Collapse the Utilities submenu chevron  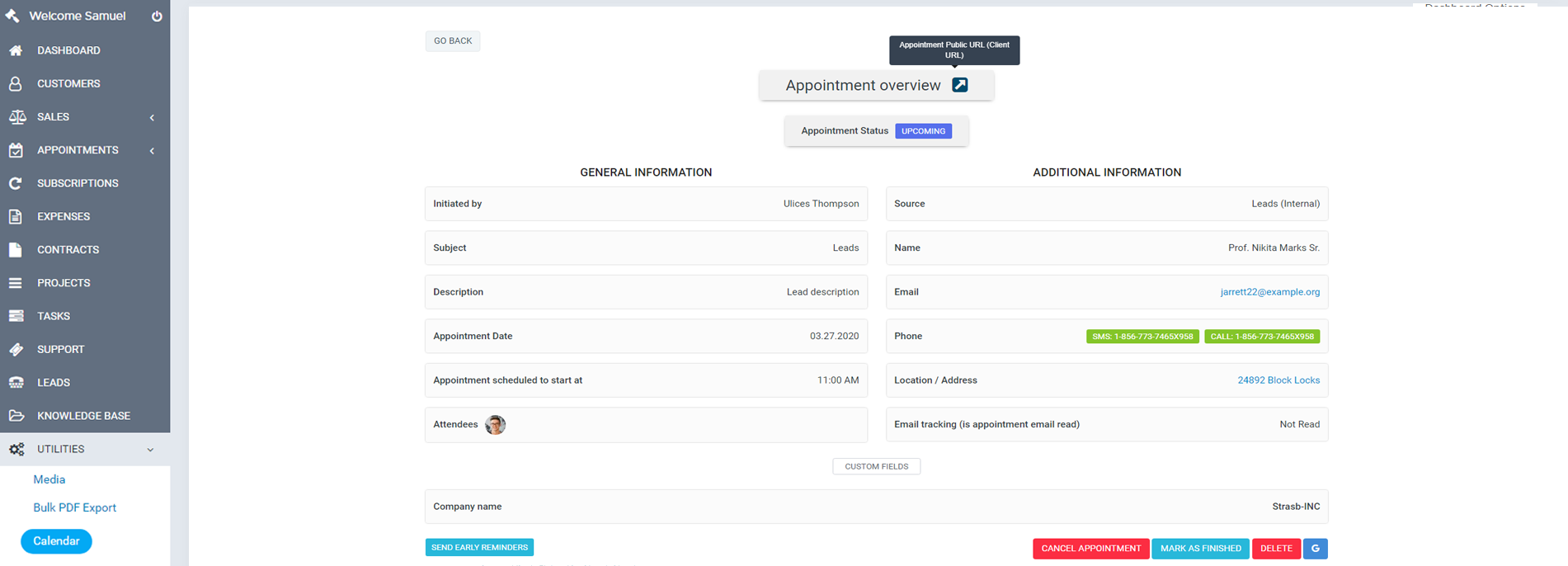pos(150,450)
